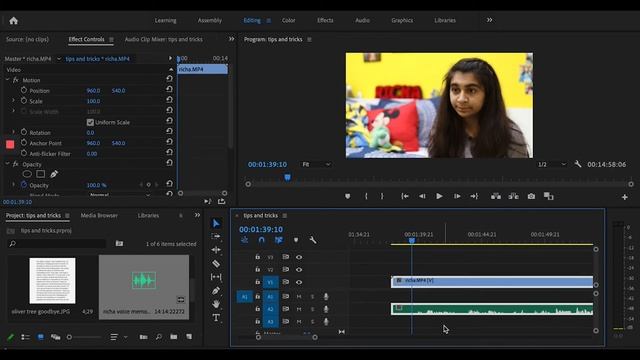The height and width of the screenshot is (360, 640).
Task: Open the Master richa.MP4 clip dropdown
Action: pyautogui.click(x=59, y=59)
